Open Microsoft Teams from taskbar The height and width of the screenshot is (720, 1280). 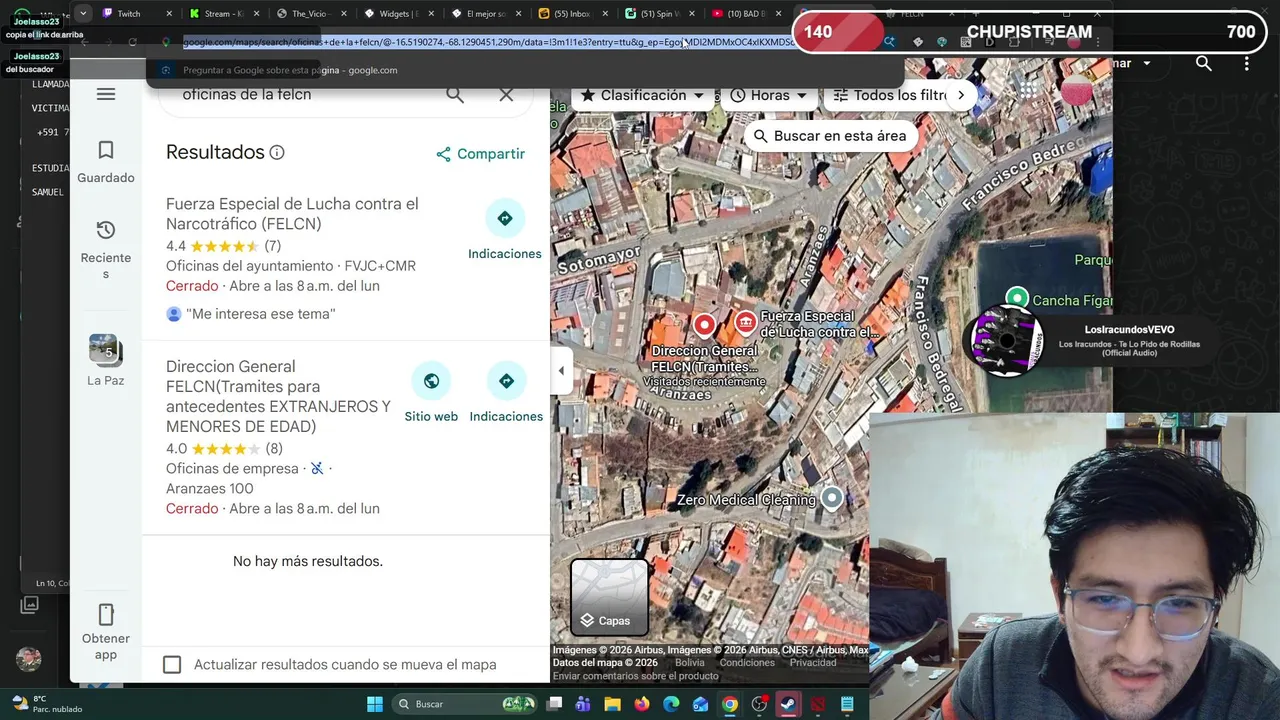583,704
